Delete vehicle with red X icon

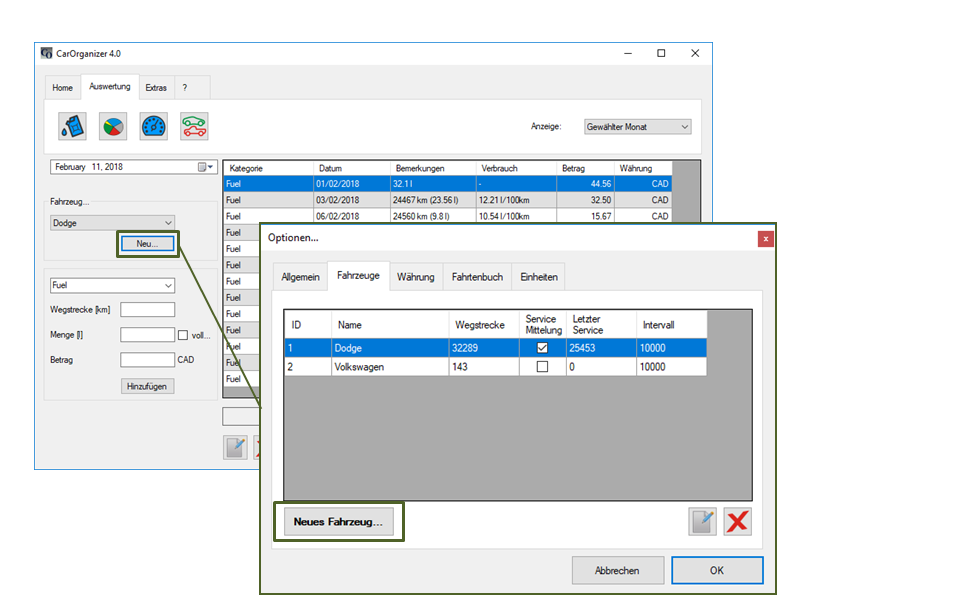tap(738, 521)
